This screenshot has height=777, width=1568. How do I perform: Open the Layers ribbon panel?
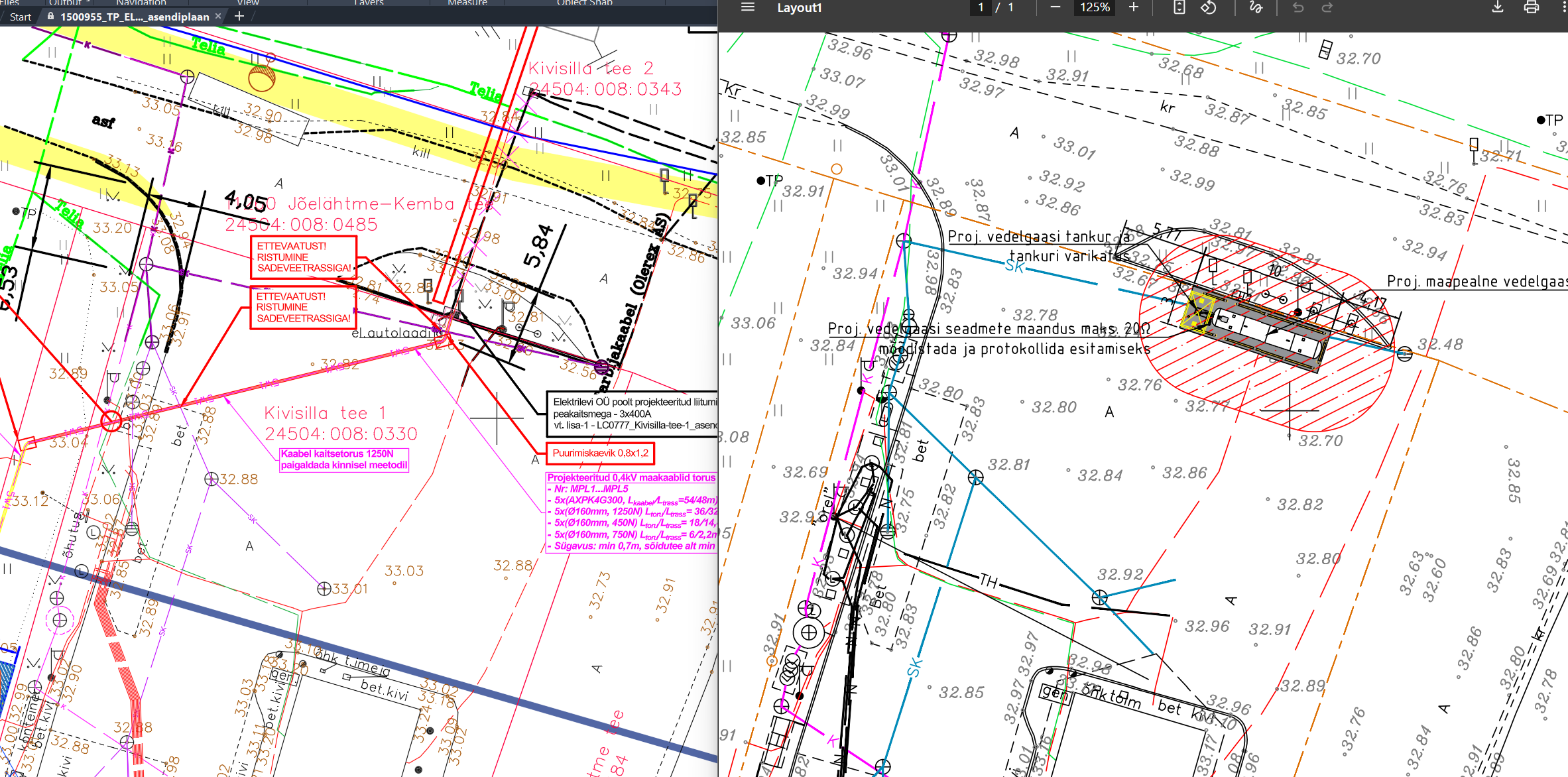[369, 3]
